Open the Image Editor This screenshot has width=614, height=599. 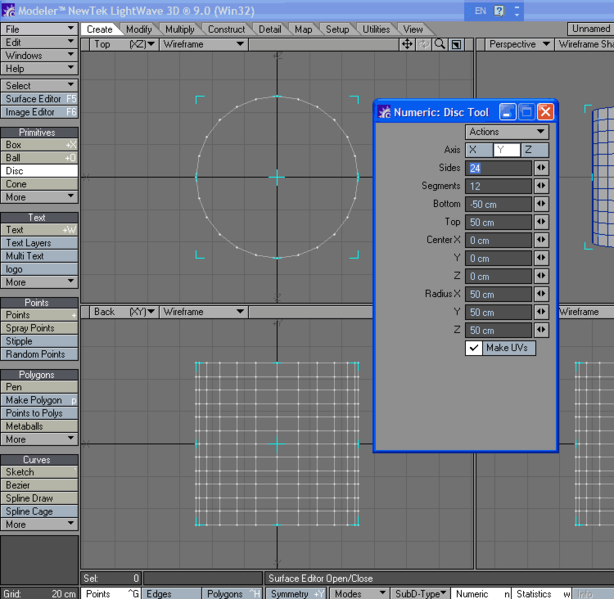(39, 112)
